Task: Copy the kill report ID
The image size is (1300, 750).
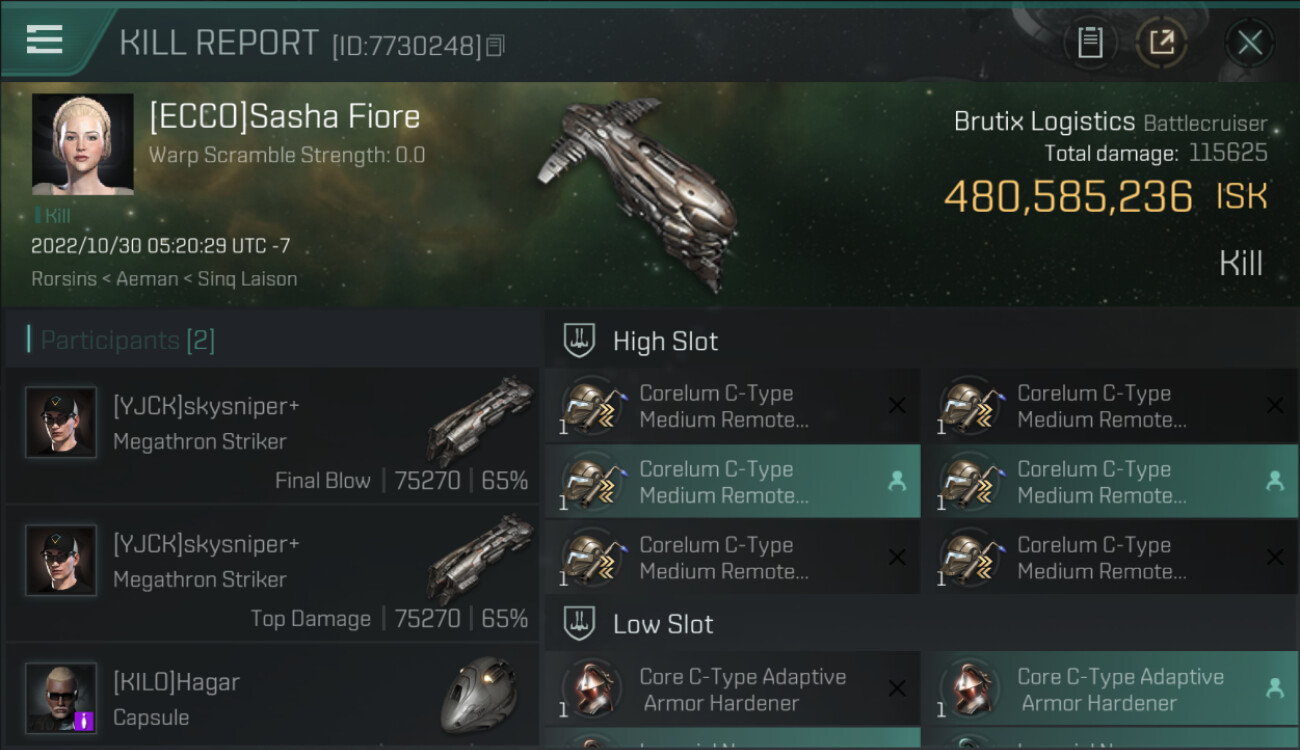Action: click(x=496, y=45)
